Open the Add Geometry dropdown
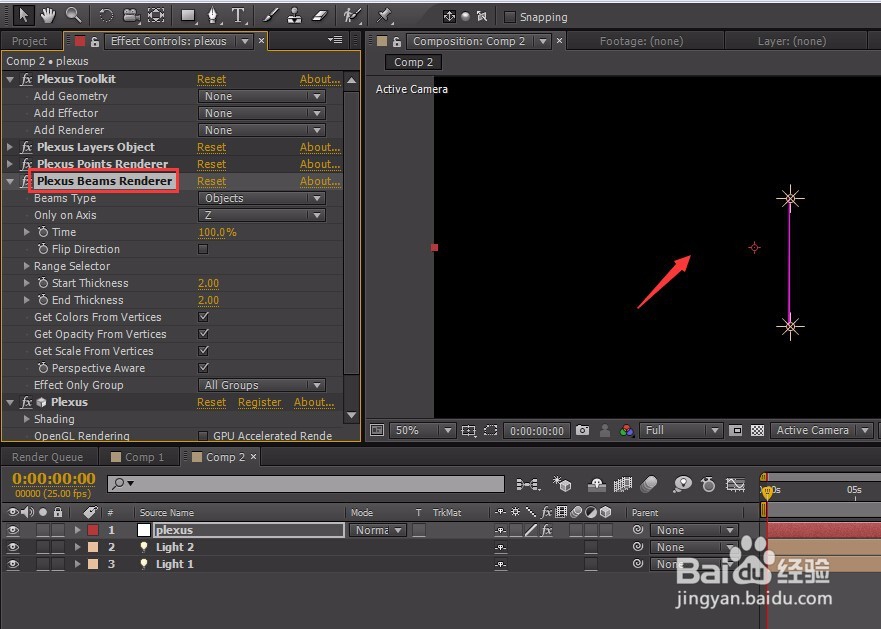The image size is (881, 629). 262,96
